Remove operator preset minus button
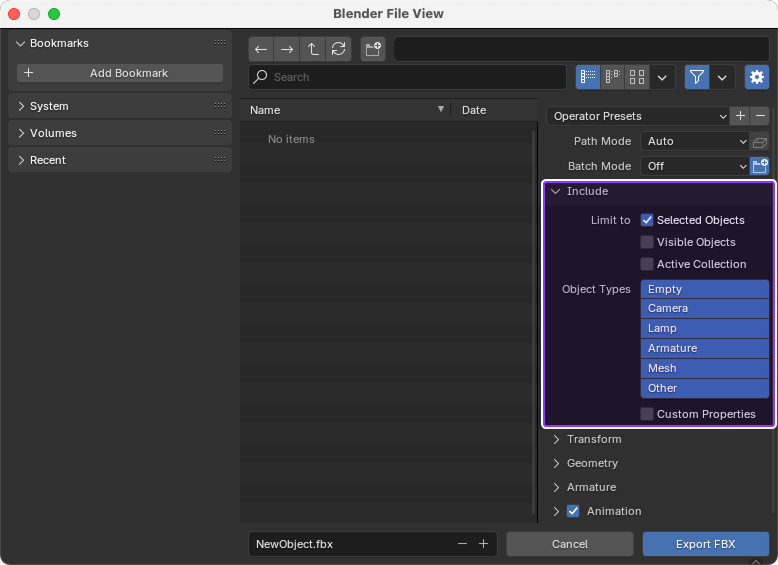The width and height of the screenshot is (778, 565). click(x=760, y=116)
